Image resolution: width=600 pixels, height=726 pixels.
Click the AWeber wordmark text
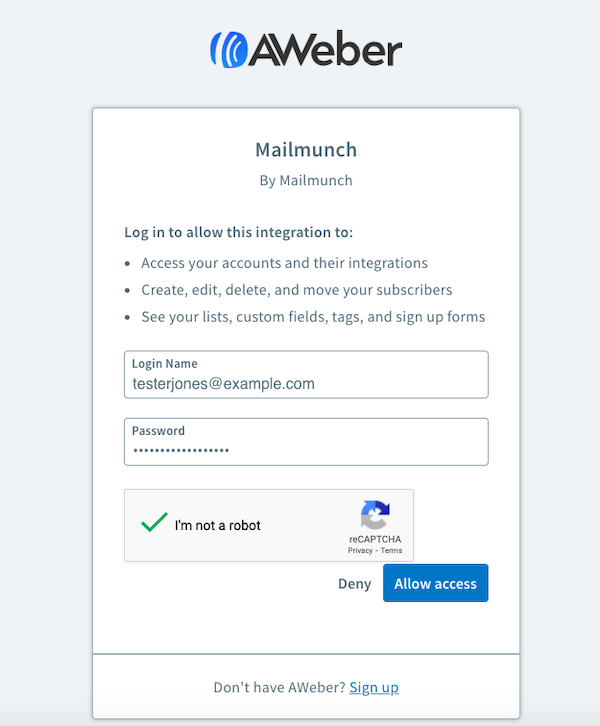pos(325,50)
